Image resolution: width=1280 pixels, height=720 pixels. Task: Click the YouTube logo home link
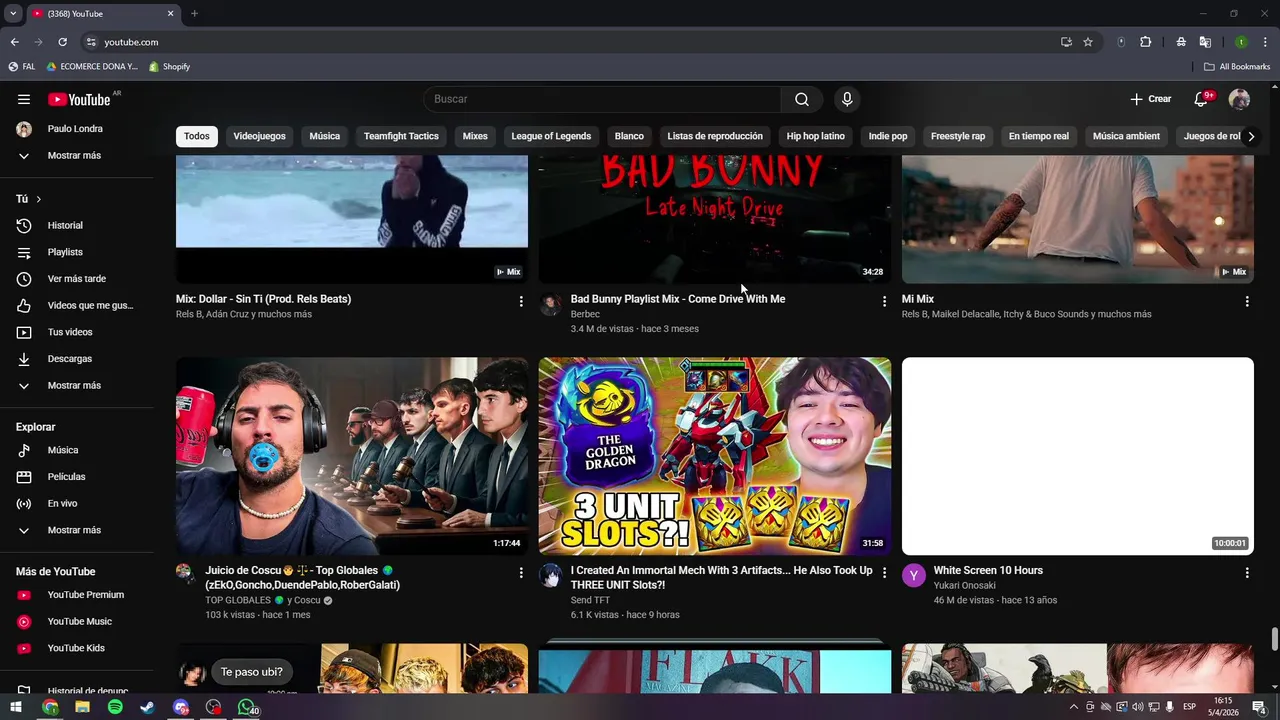pos(79,99)
